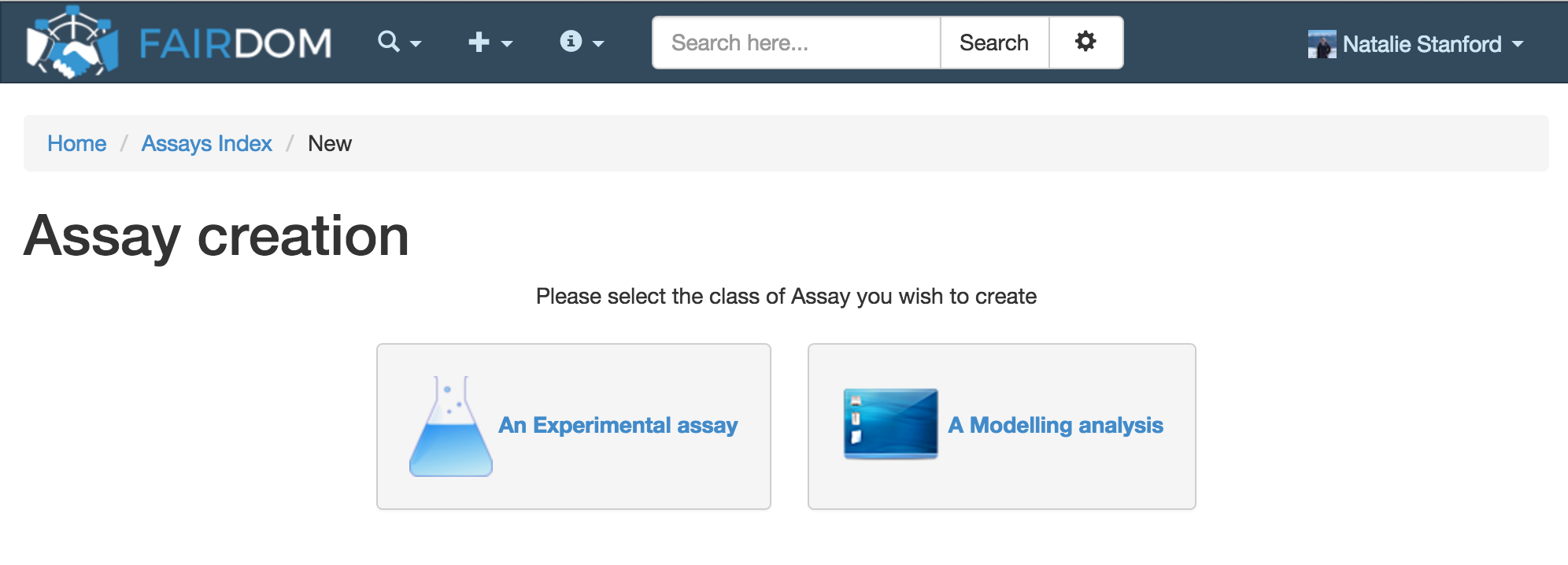Open the magnifier search menu
Viewport: 1568px width, 565px height.
(x=387, y=42)
